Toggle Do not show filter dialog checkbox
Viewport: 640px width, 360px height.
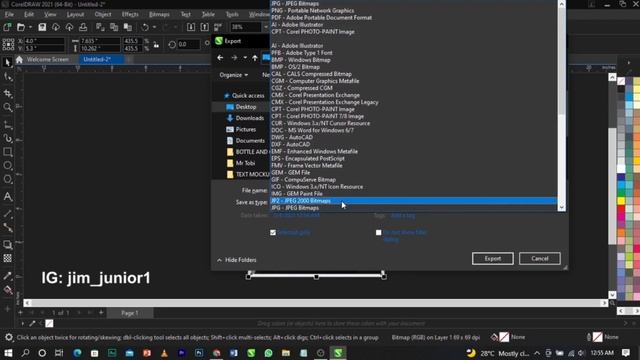(x=378, y=233)
